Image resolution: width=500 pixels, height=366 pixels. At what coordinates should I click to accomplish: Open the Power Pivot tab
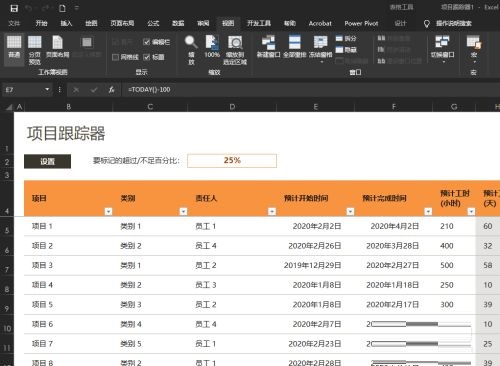tap(361, 23)
